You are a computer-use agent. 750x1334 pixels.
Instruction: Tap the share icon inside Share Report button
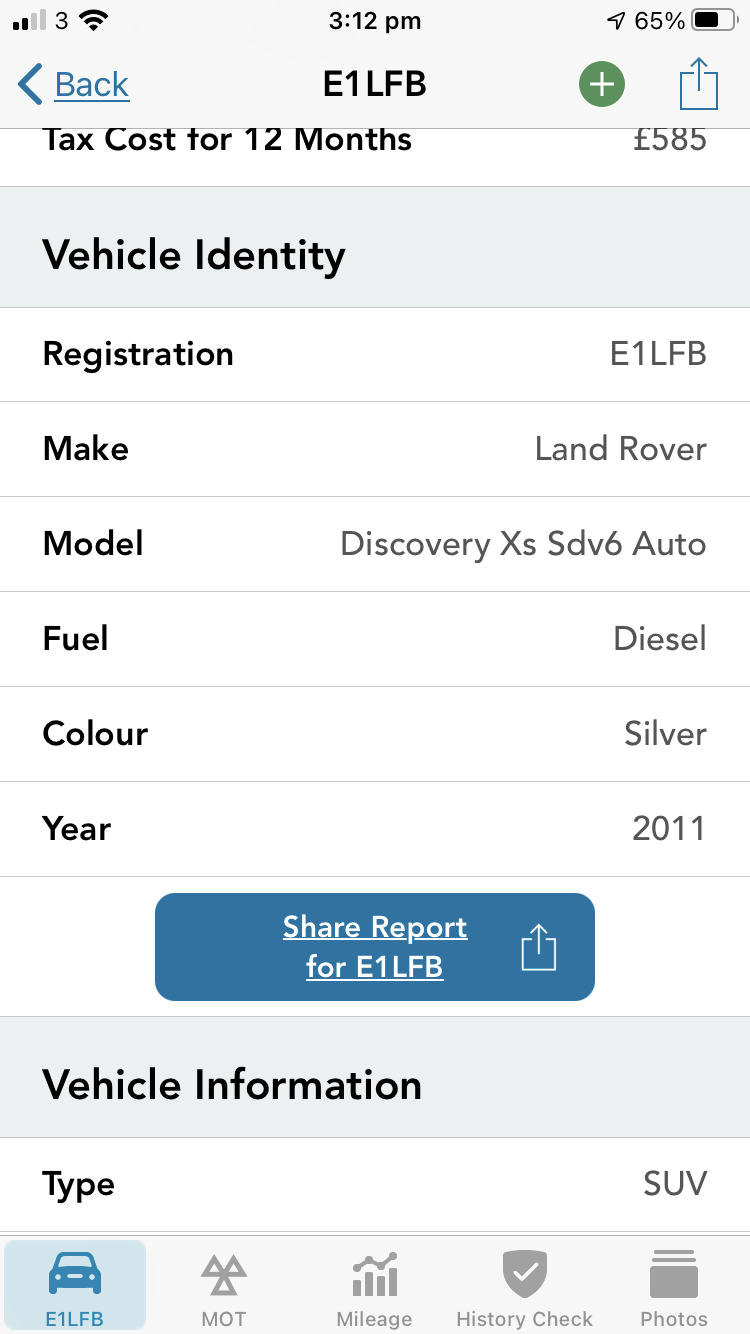538,947
